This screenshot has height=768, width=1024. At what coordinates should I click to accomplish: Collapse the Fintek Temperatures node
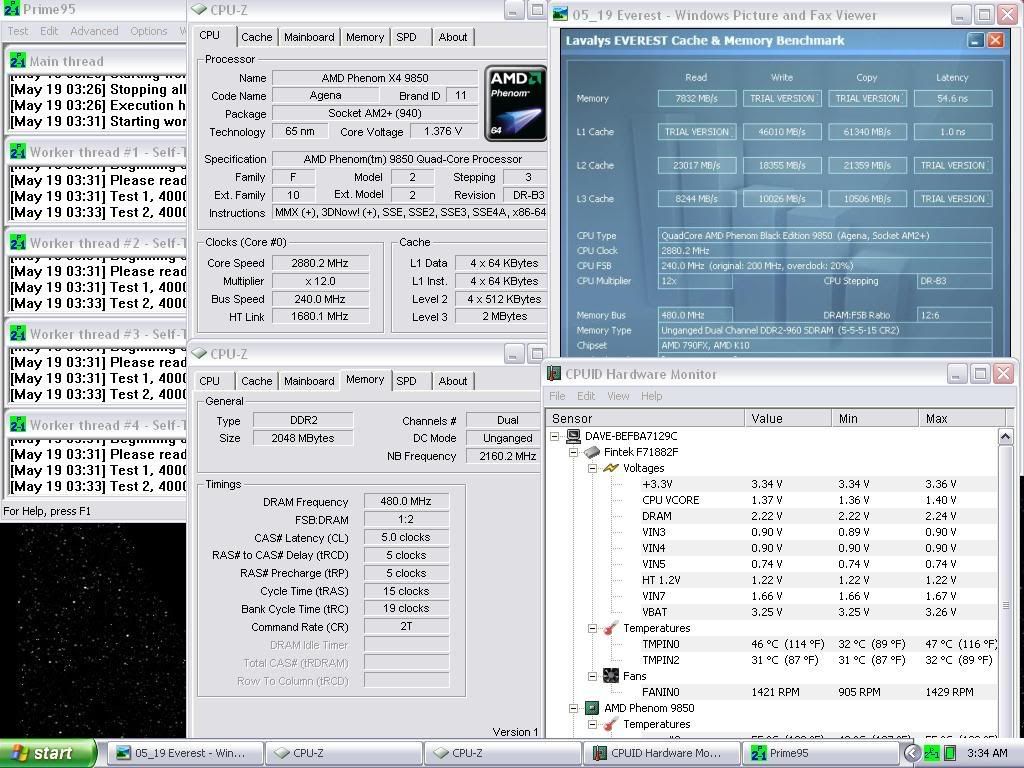[592, 628]
